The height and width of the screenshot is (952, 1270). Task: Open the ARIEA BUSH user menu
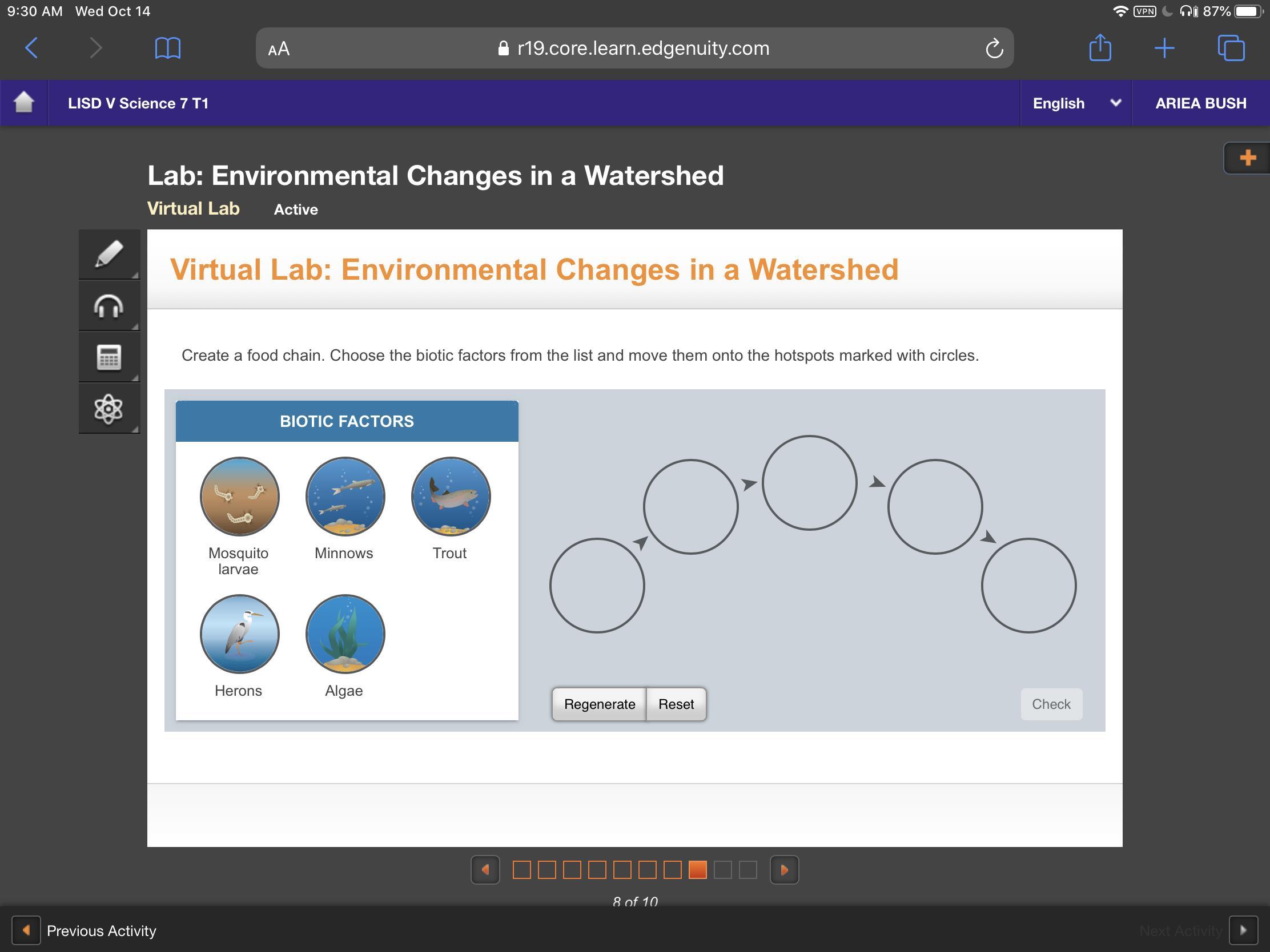(1200, 103)
